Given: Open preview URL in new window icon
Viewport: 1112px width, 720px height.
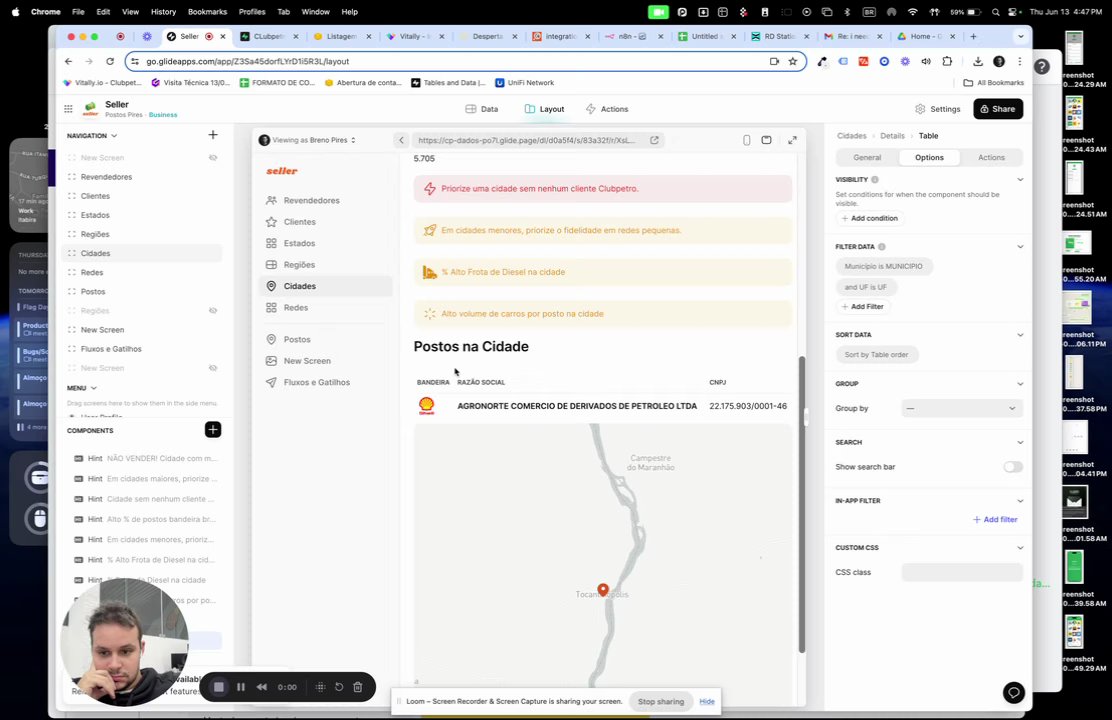Looking at the screenshot, I should [x=654, y=140].
